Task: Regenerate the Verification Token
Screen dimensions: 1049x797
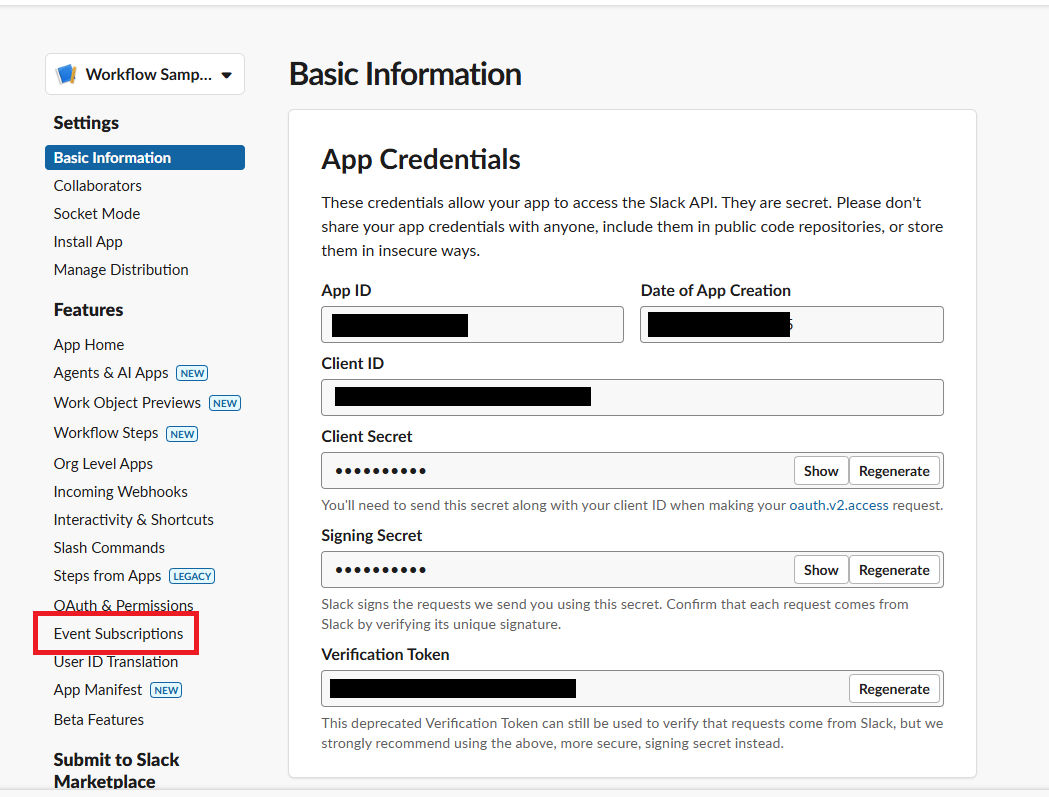Action: click(894, 689)
